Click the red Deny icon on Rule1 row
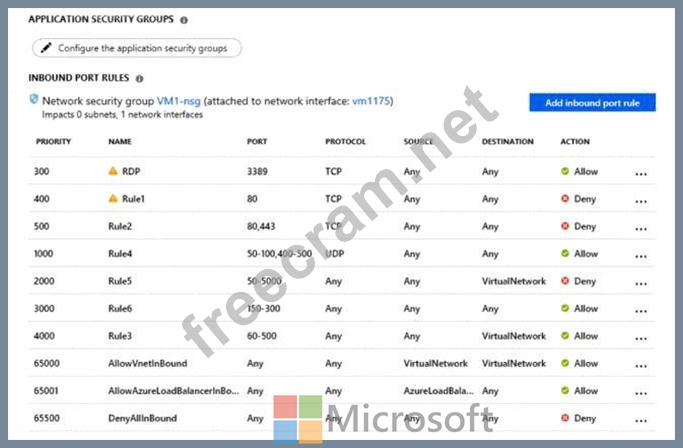 [566, 199]
